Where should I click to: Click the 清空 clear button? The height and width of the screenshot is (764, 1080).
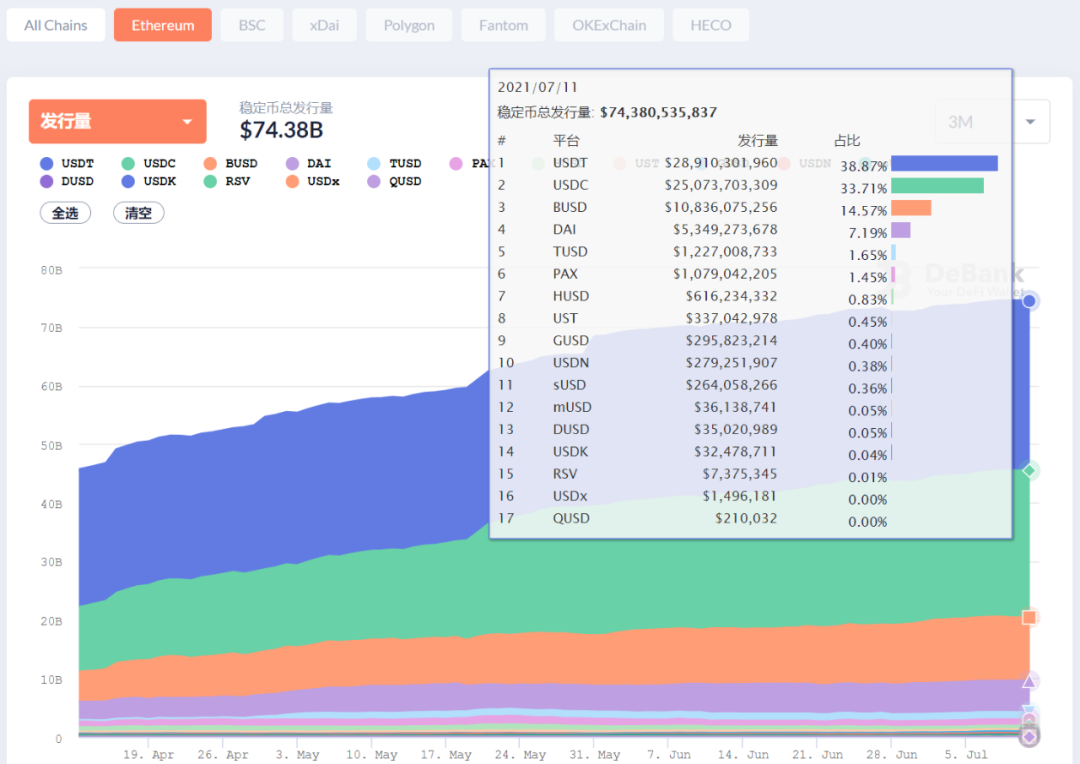pos(138,213)
